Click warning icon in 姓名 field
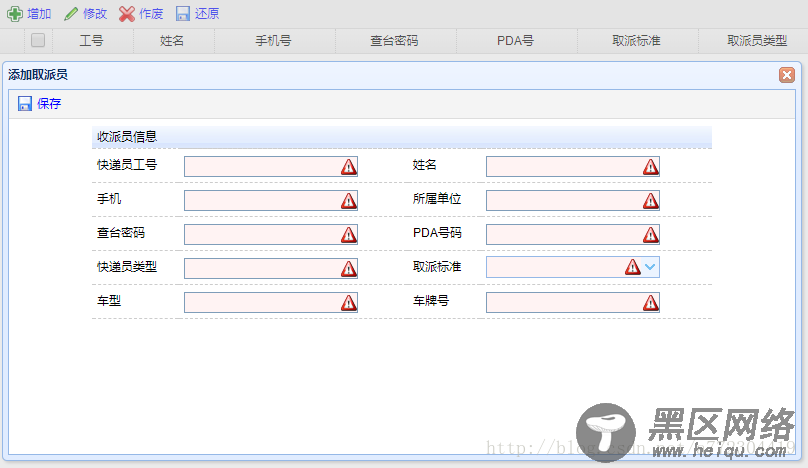 point(651,167)
